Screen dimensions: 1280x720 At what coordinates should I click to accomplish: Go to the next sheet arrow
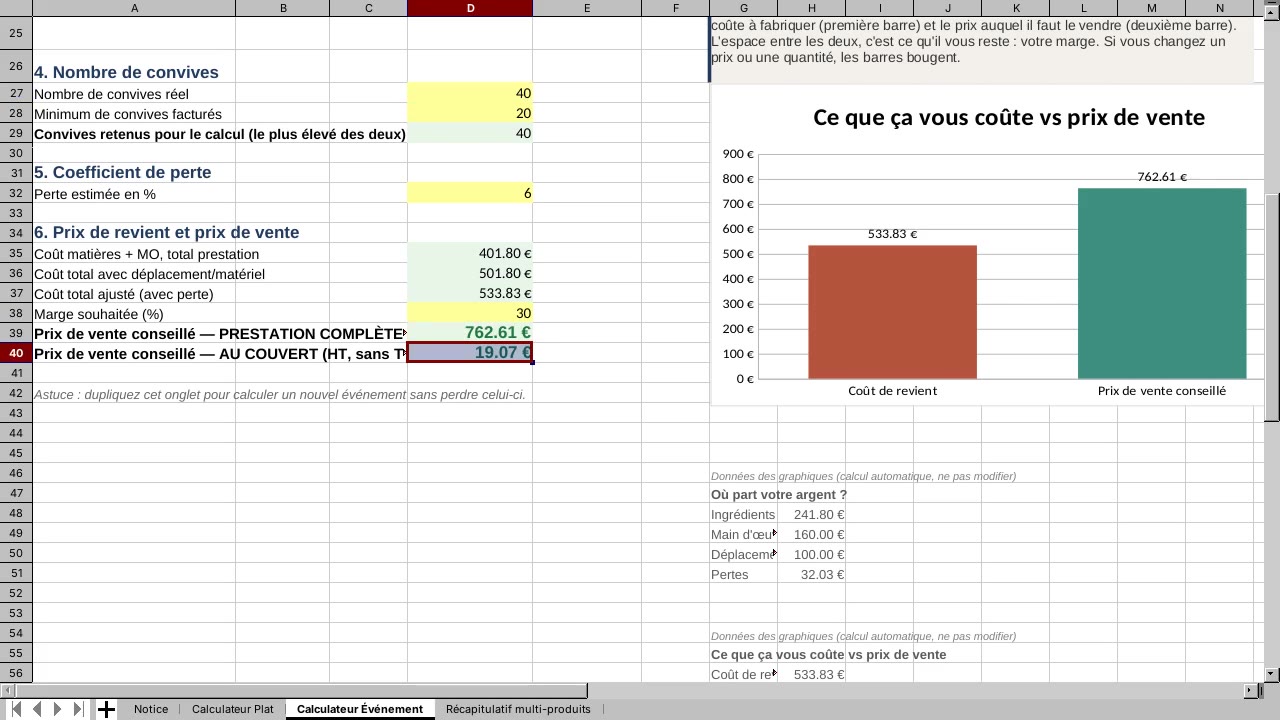pos(58,709)
